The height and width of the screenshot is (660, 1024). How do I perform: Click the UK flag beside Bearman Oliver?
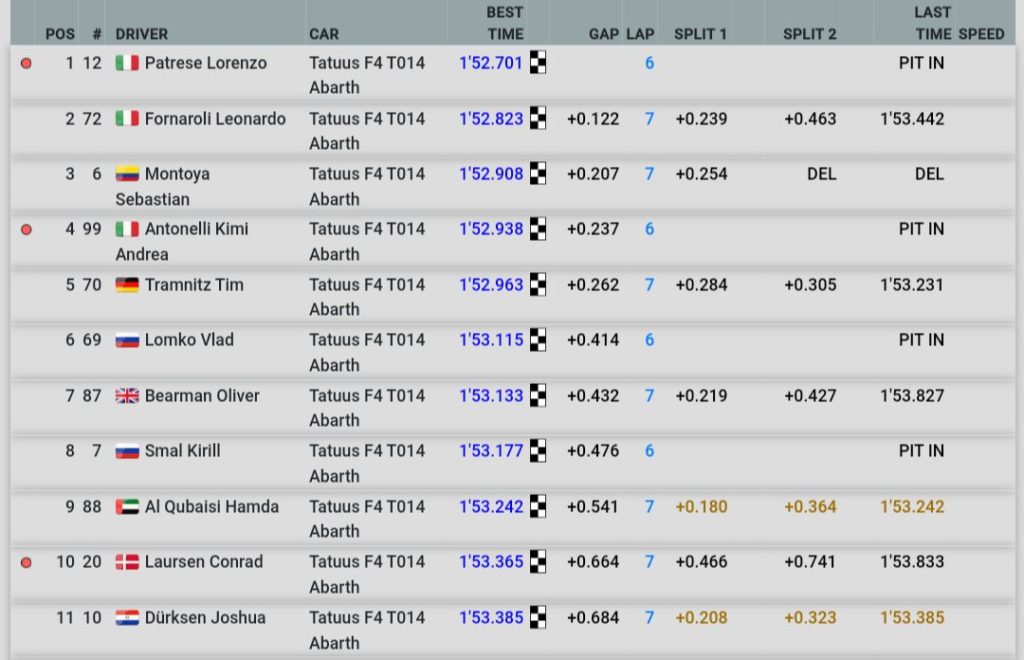pyautogui.click(x=127, y=396)
